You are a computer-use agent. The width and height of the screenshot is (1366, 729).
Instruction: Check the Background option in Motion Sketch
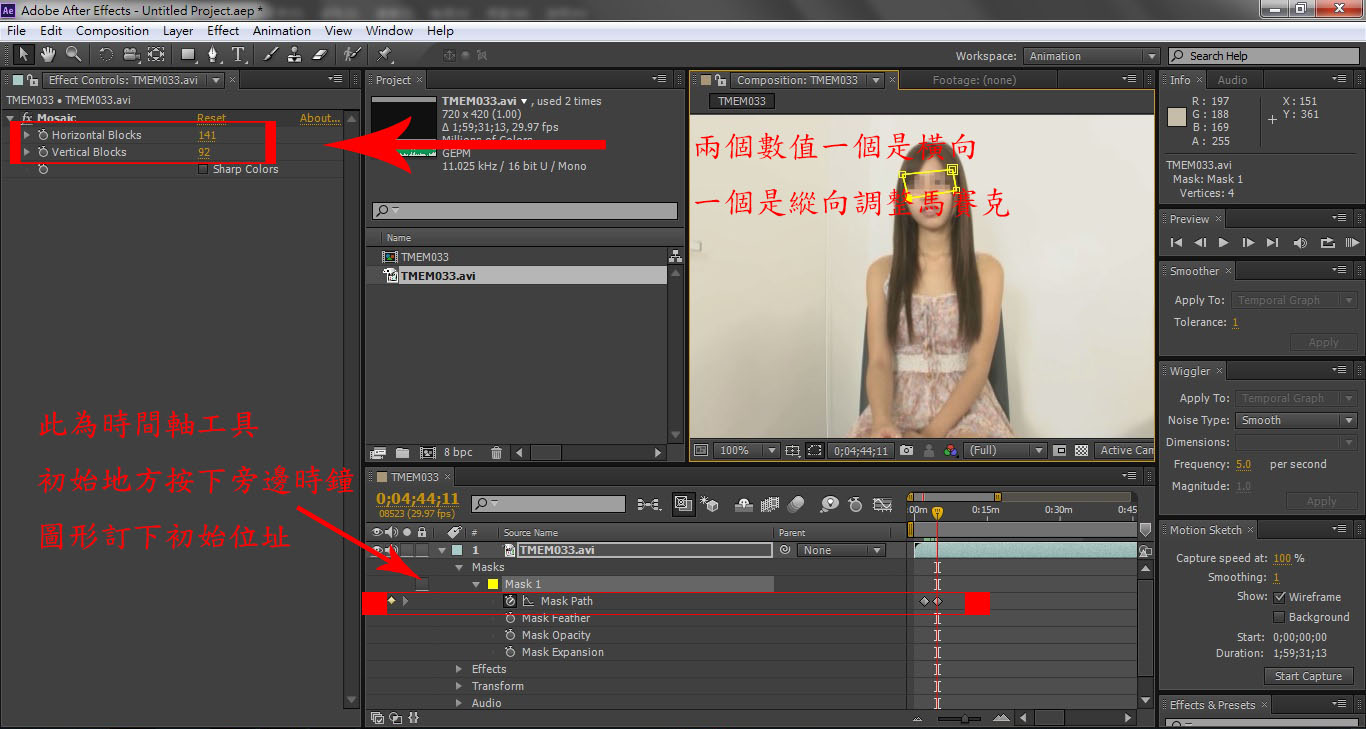pyautogui.click(x=1279, y=617)
